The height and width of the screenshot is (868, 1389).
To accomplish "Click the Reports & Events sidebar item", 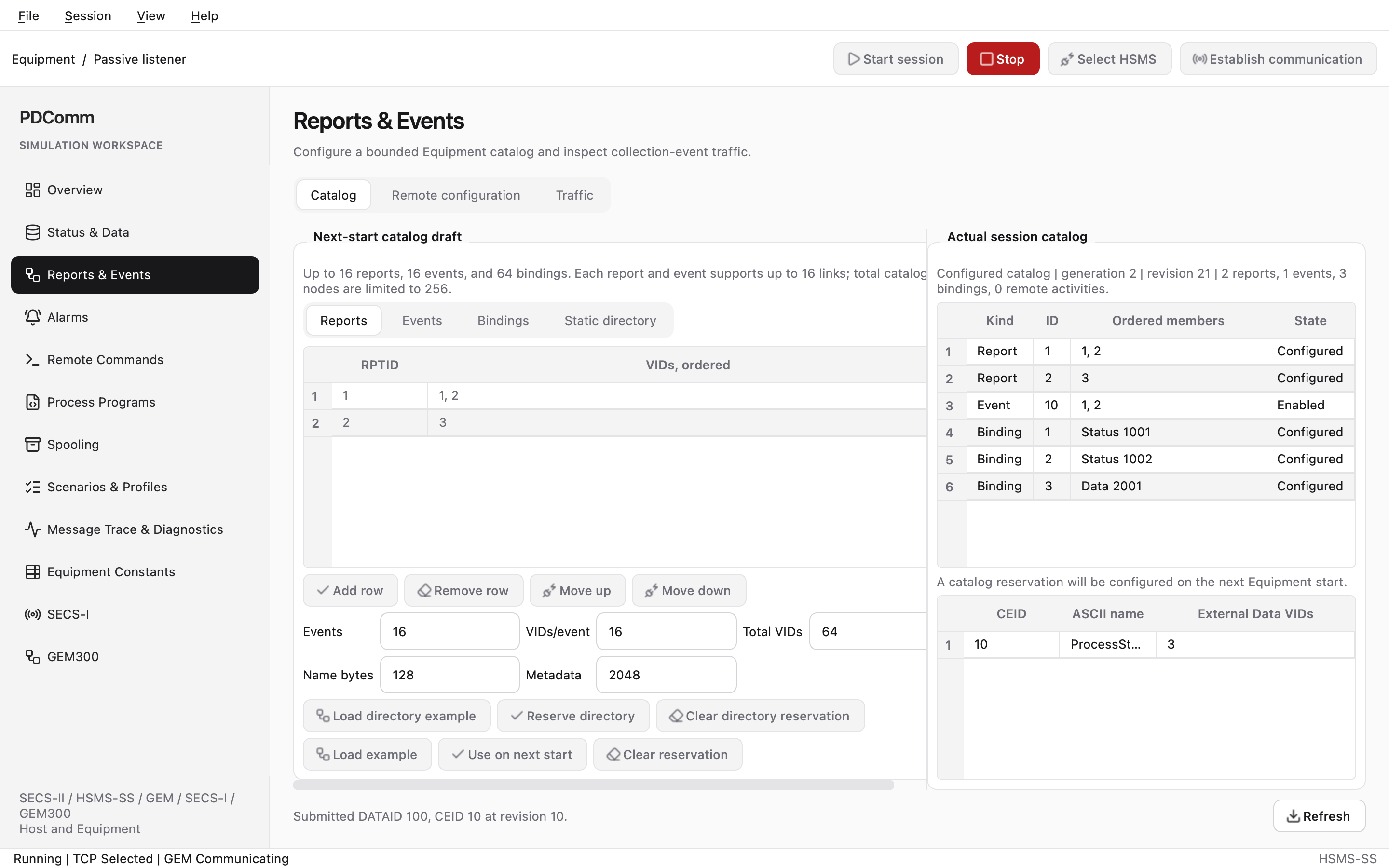I will coord(135,275).
